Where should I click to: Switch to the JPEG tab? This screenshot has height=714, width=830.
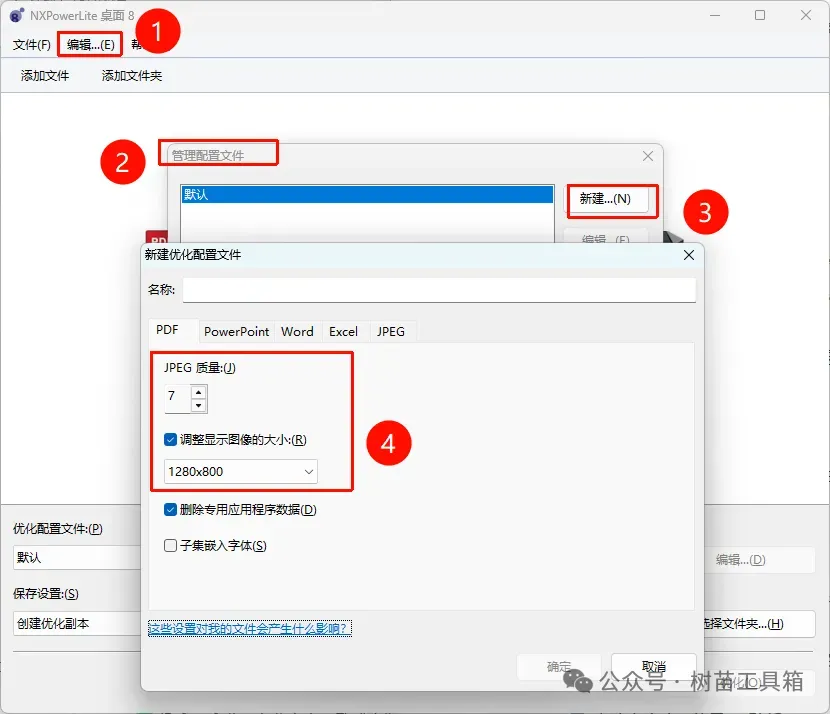click(391, 332)
